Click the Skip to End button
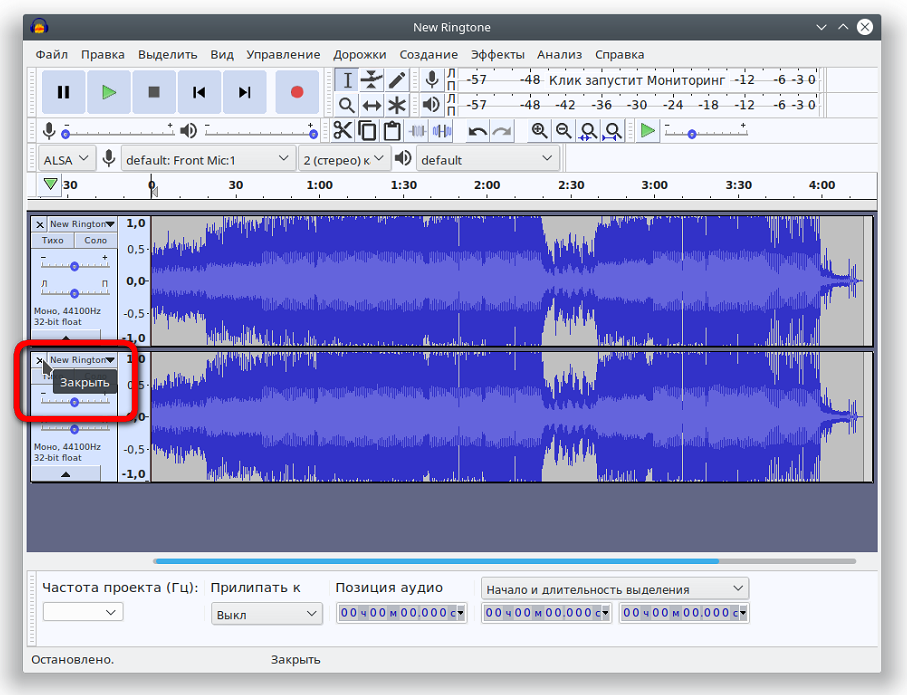 tap(244, 92)
